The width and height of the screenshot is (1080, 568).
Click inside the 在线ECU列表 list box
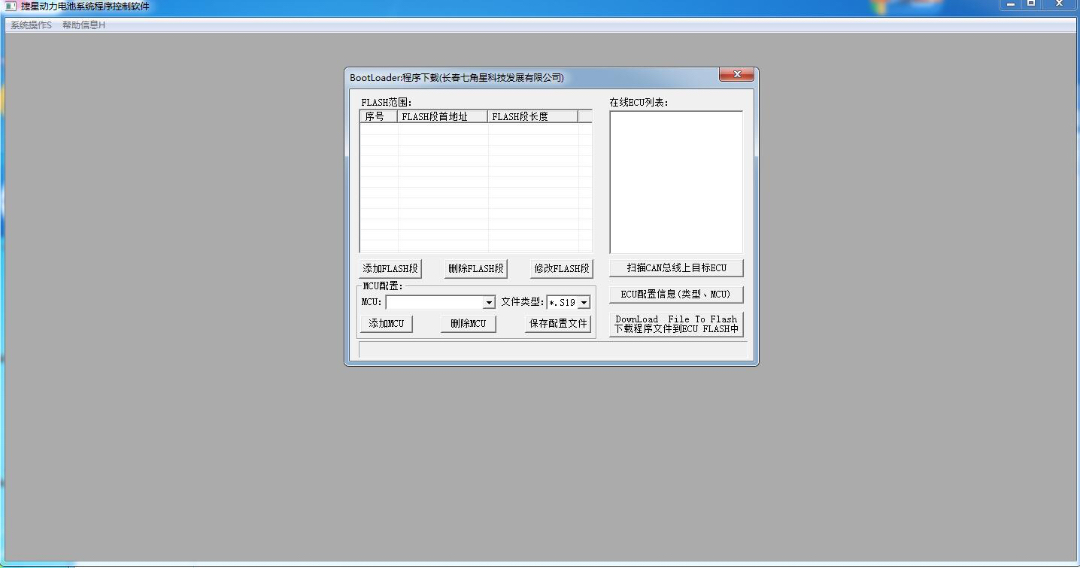[x=676, y=182]
